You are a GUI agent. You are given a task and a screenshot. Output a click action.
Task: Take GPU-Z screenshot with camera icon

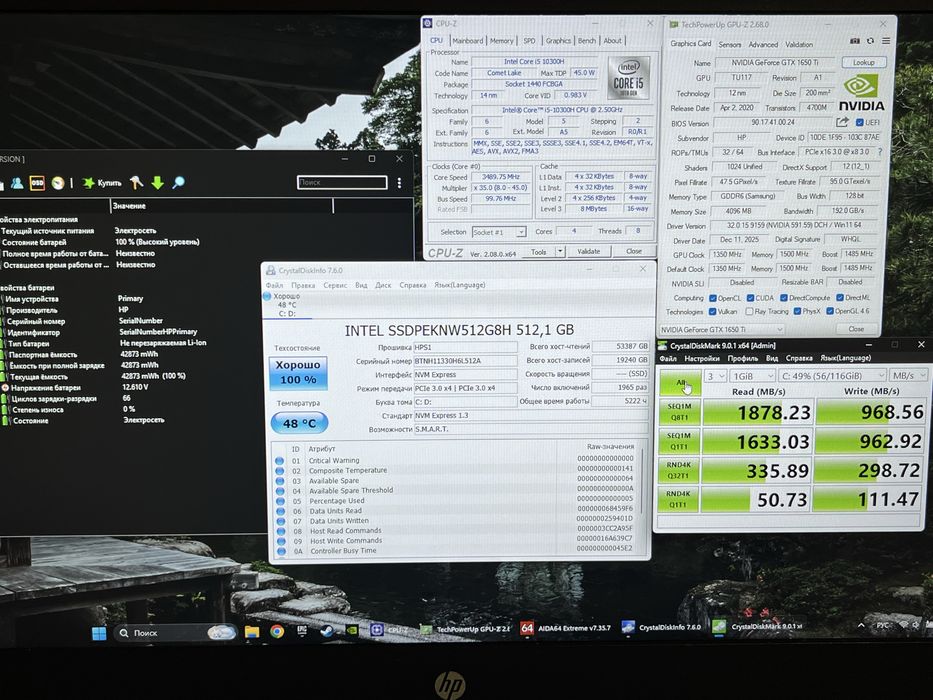coord(854,41)
